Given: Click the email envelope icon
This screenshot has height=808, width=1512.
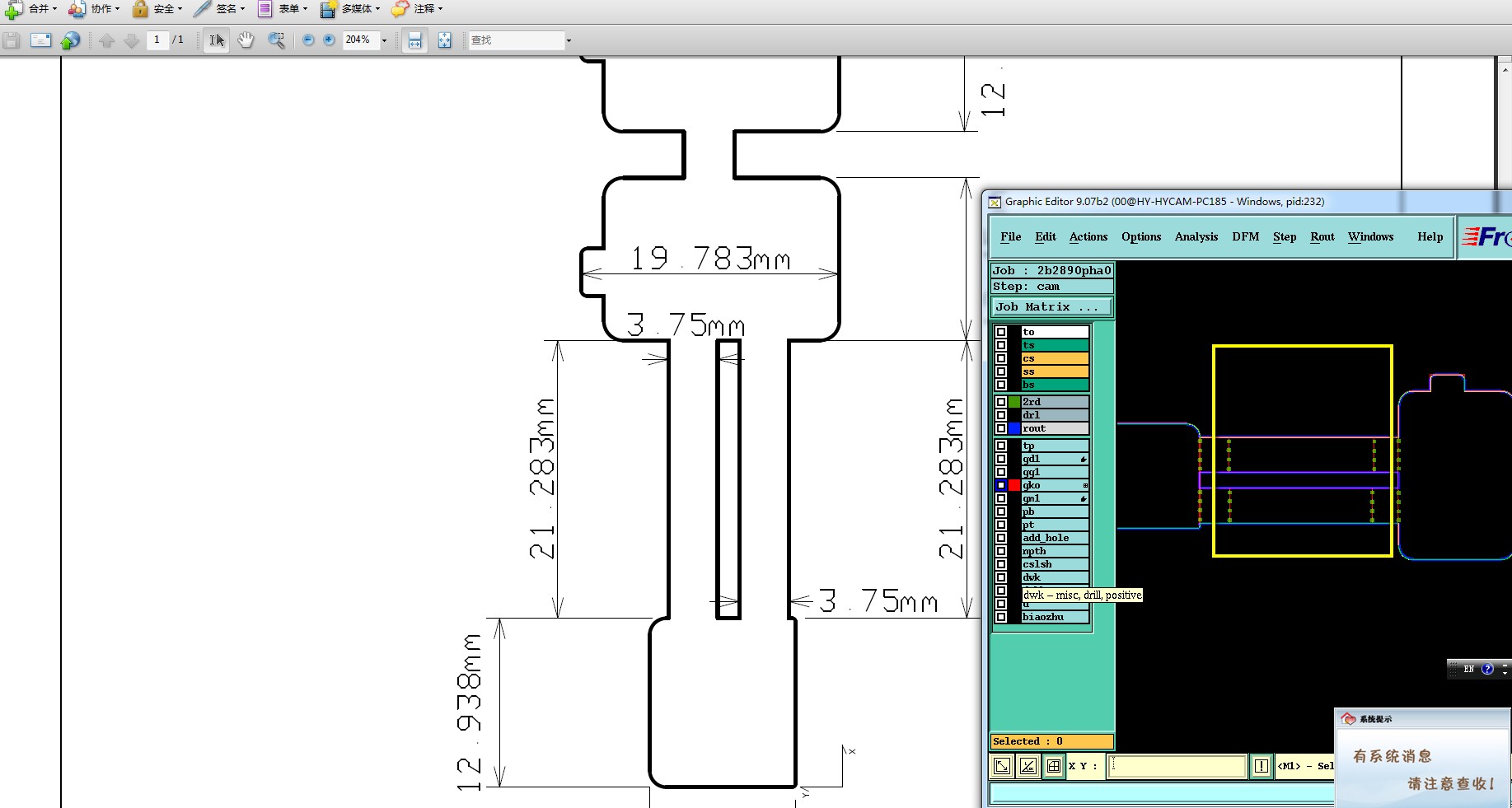Looking at the screenshot, I should coord(40,40).
